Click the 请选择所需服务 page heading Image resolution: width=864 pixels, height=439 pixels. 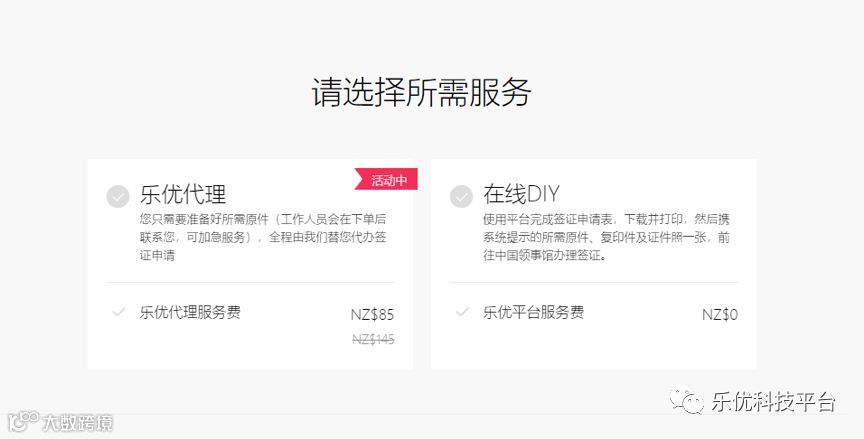(x=422, y=92)
